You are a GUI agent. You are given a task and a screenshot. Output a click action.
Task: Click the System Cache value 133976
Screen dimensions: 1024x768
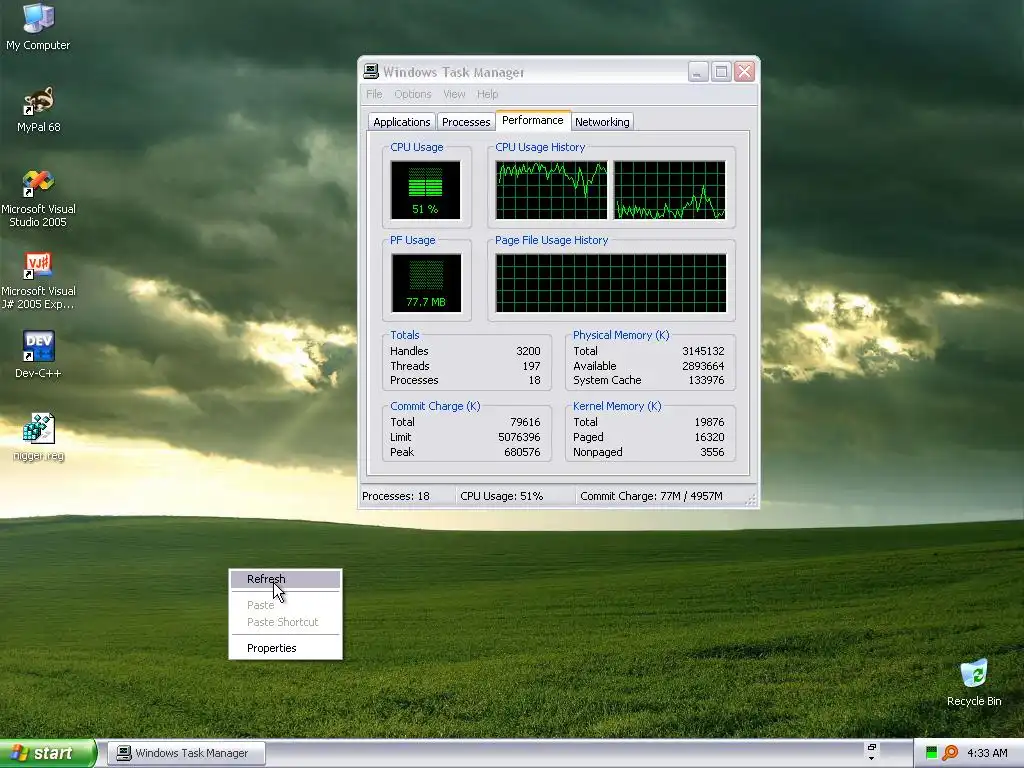tap(707, 380)
